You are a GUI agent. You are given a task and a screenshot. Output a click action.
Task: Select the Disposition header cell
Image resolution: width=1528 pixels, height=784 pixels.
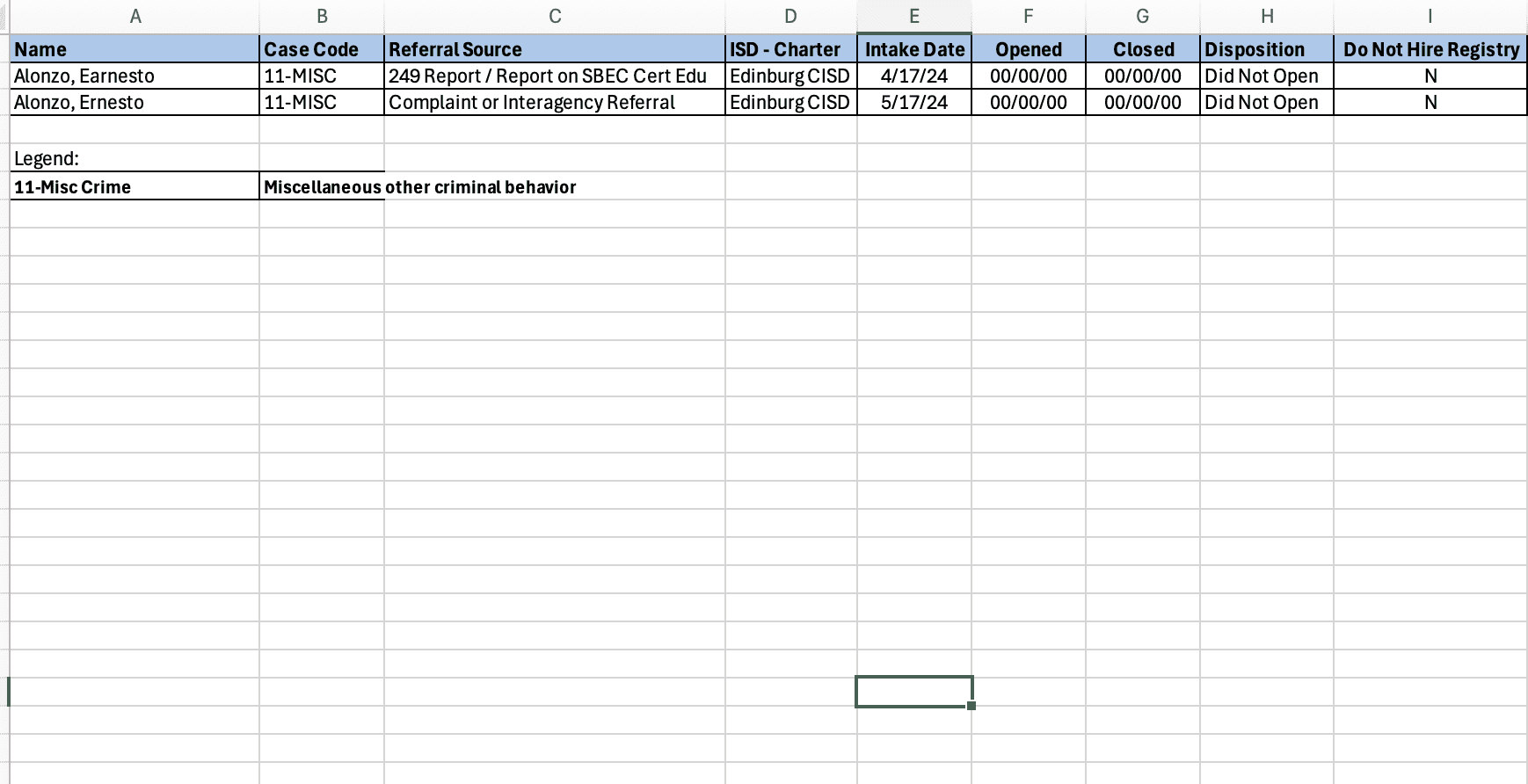coord(1266,49)
